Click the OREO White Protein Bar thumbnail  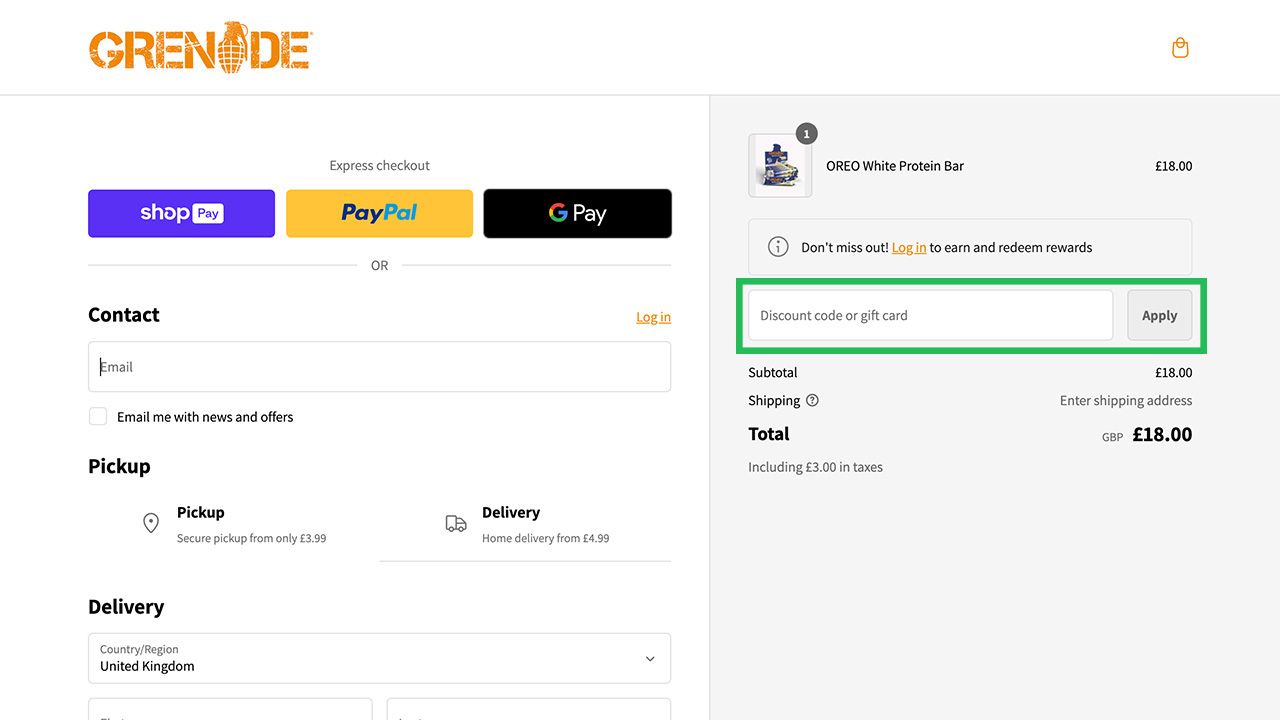780,166
